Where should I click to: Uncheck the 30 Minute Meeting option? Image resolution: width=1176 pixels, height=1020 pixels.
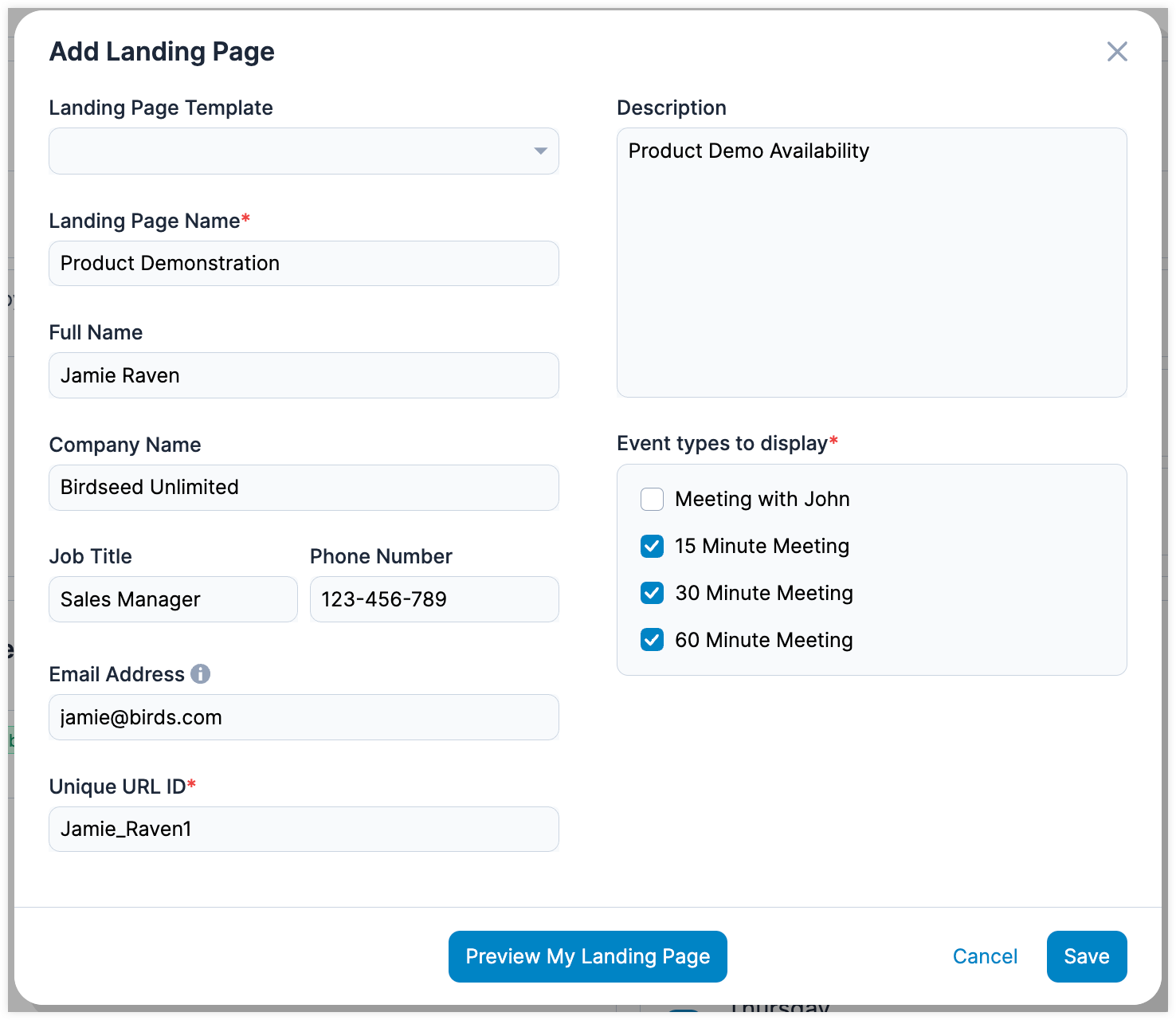(x=652, y=594)
